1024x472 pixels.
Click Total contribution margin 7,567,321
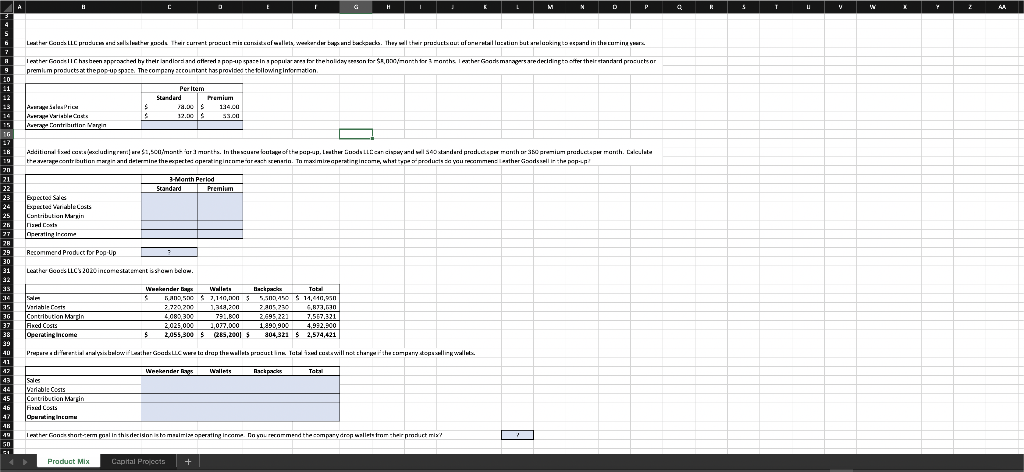click(x=321, y=316)
